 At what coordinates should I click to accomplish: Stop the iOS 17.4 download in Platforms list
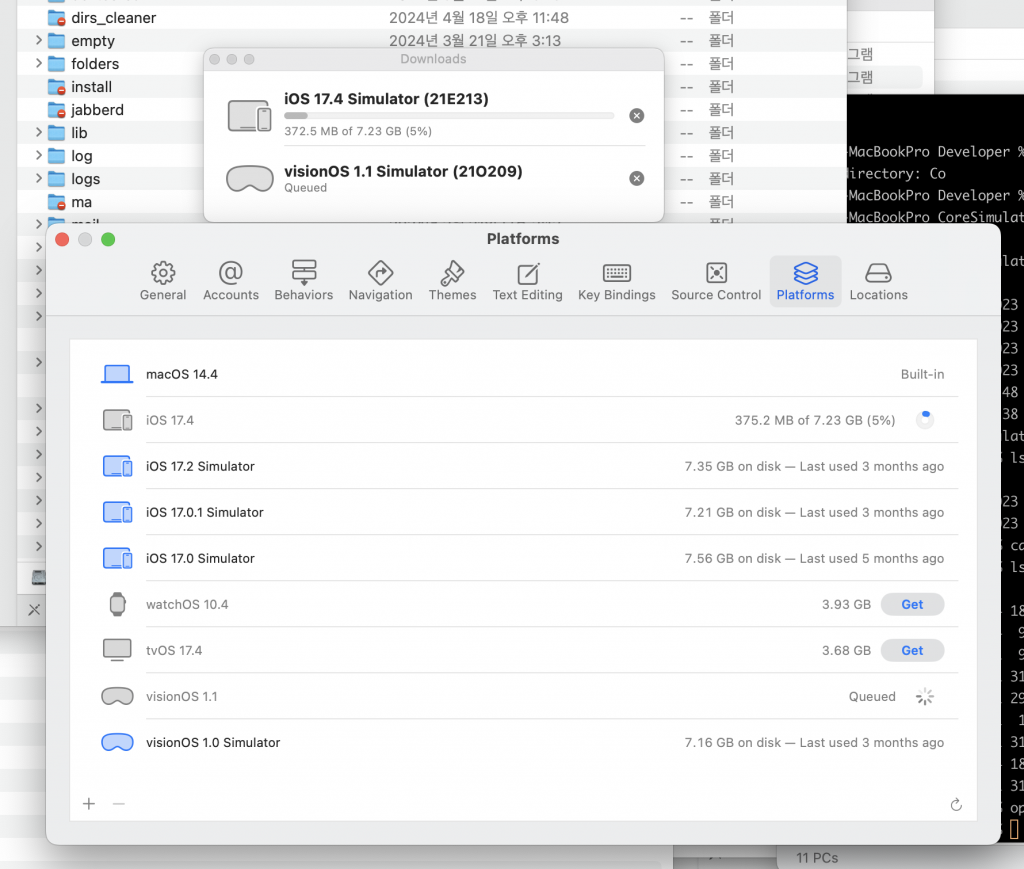pos(925,420)
